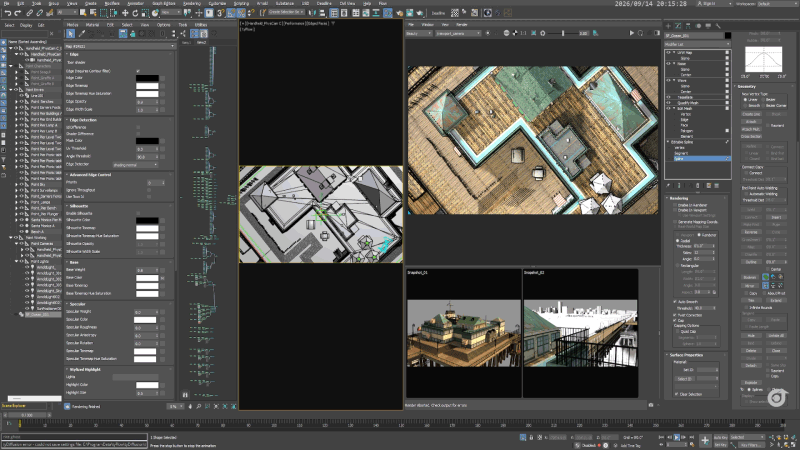Click the Undo arrow in the main toolbar
Viewport: 800px width, 450px height.
[x=8, y=13]
